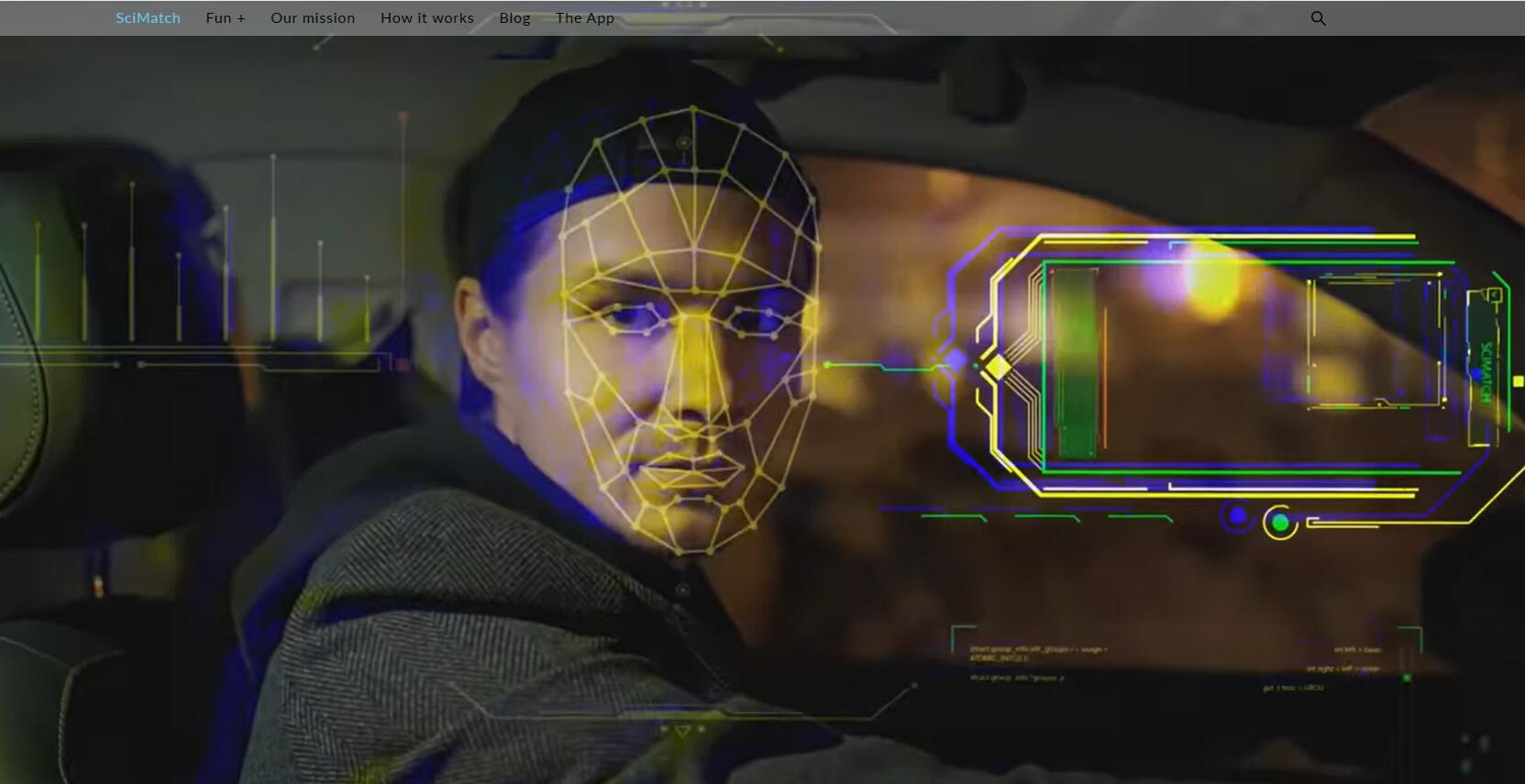Click the SciMatch home logo link
This screenshot has width=1525, height=784.
148,18
